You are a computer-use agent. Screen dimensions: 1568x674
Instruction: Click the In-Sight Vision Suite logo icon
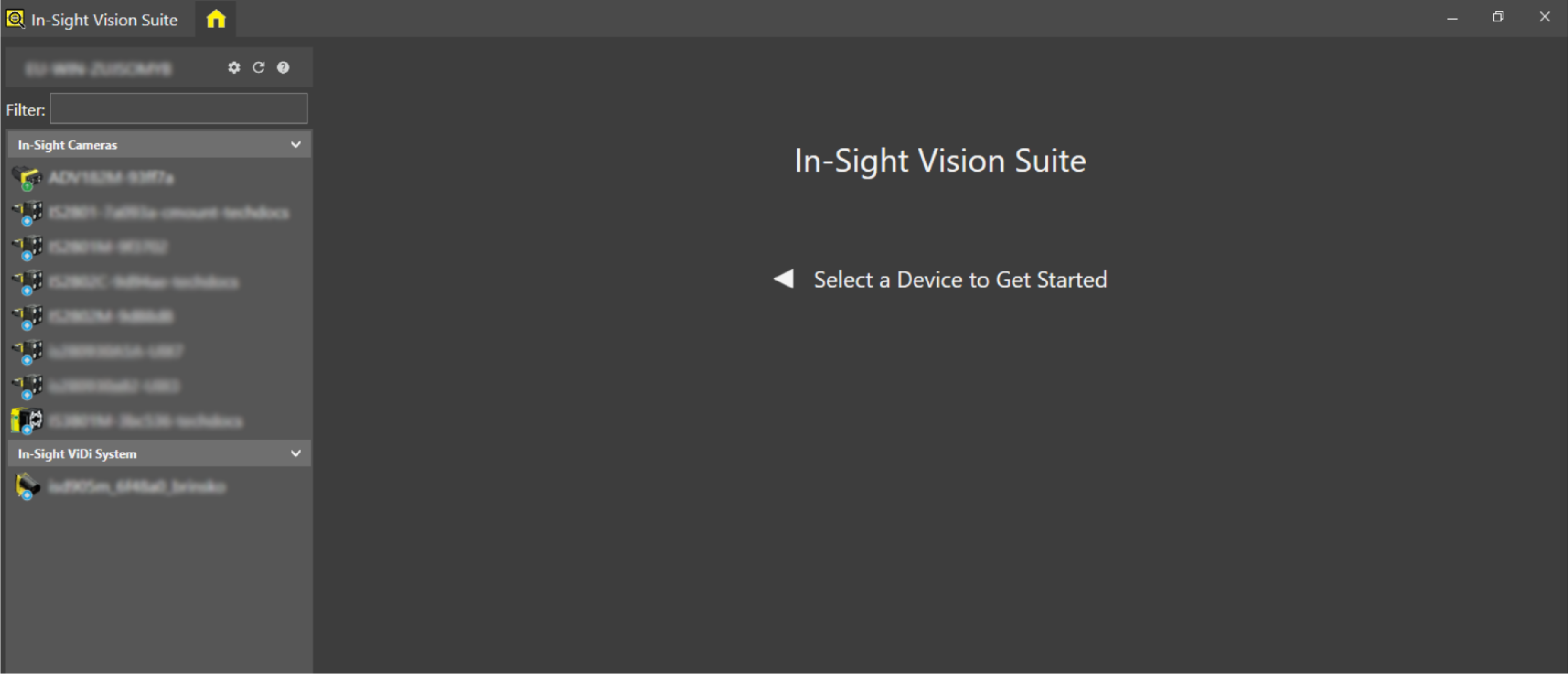pos(15,19)
